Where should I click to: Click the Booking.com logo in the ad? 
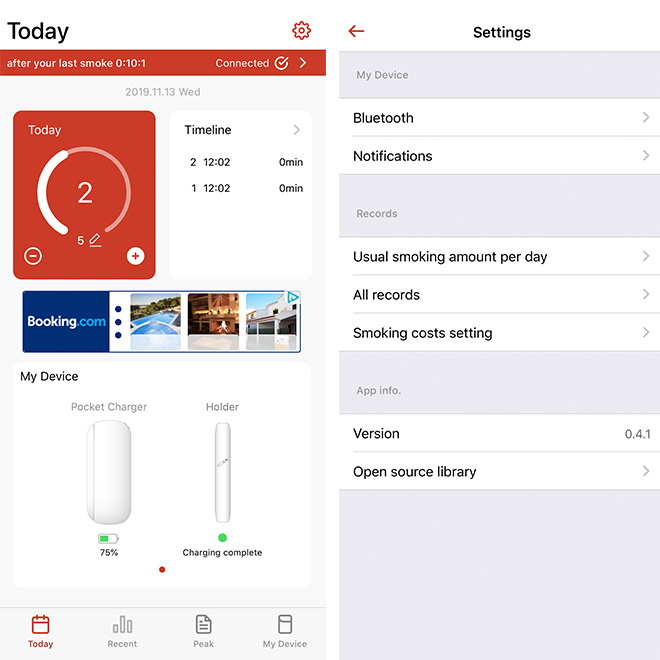click(x=66, y=322)
